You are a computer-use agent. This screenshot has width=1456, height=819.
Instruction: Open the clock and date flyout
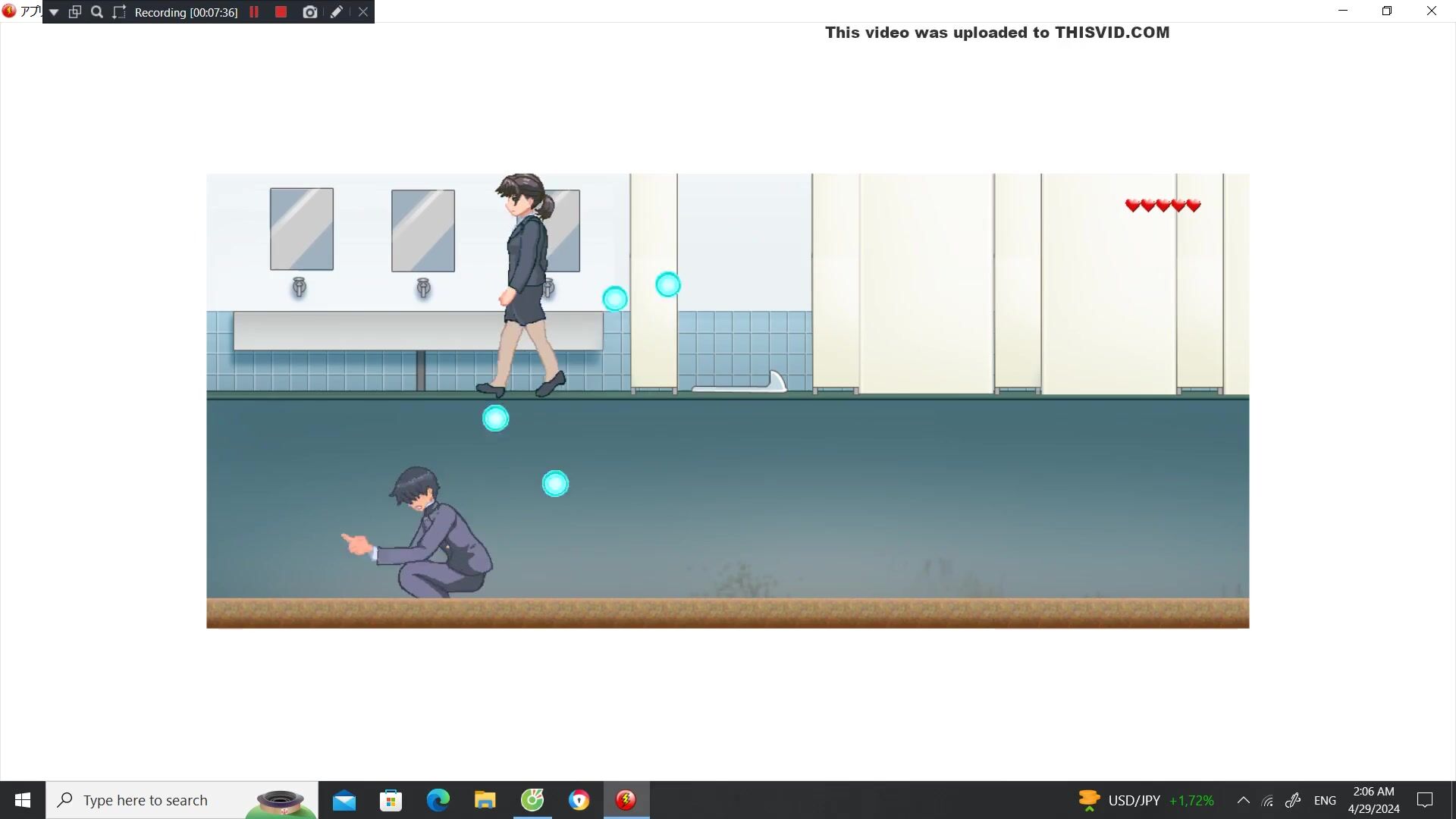(x=1373, y=800)
